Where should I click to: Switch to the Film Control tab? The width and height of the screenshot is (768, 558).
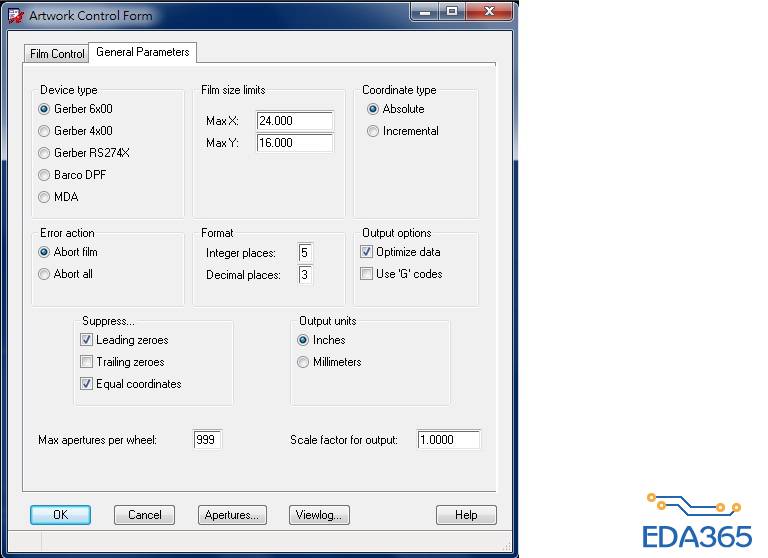coord(57,53)
